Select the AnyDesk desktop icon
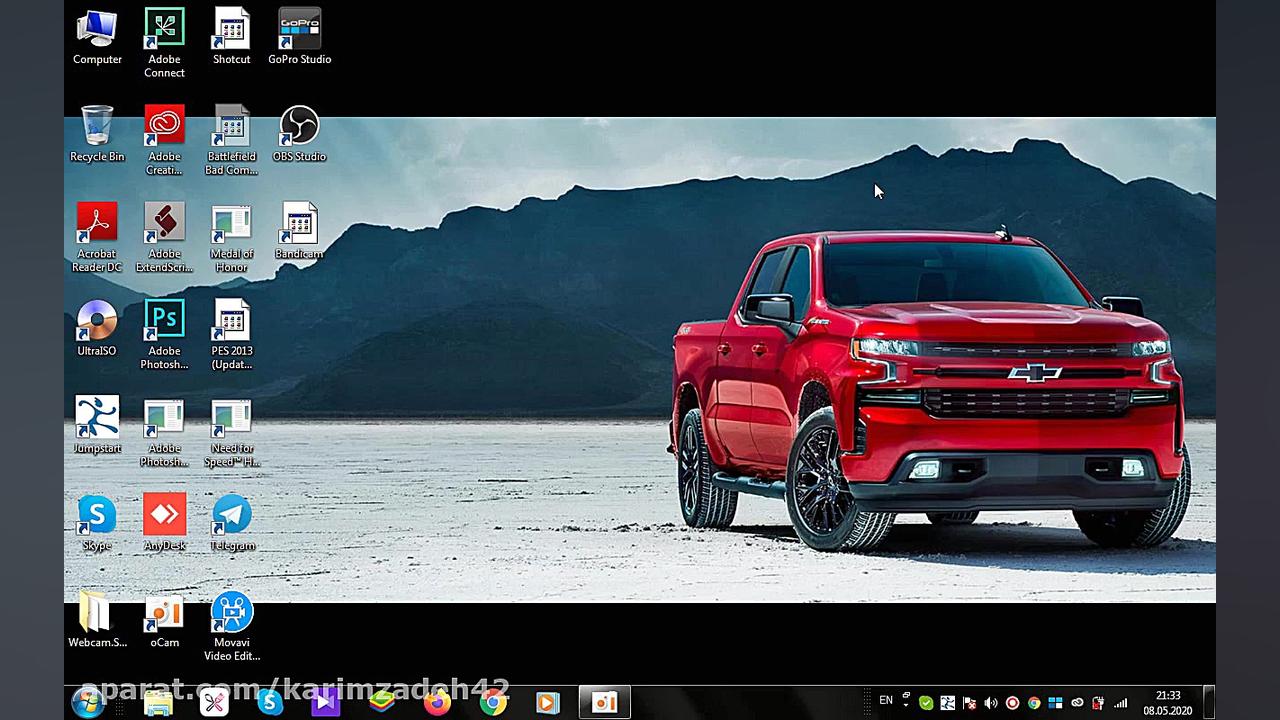The width and height of the screenshot is (1280, 720). (164, 523)
